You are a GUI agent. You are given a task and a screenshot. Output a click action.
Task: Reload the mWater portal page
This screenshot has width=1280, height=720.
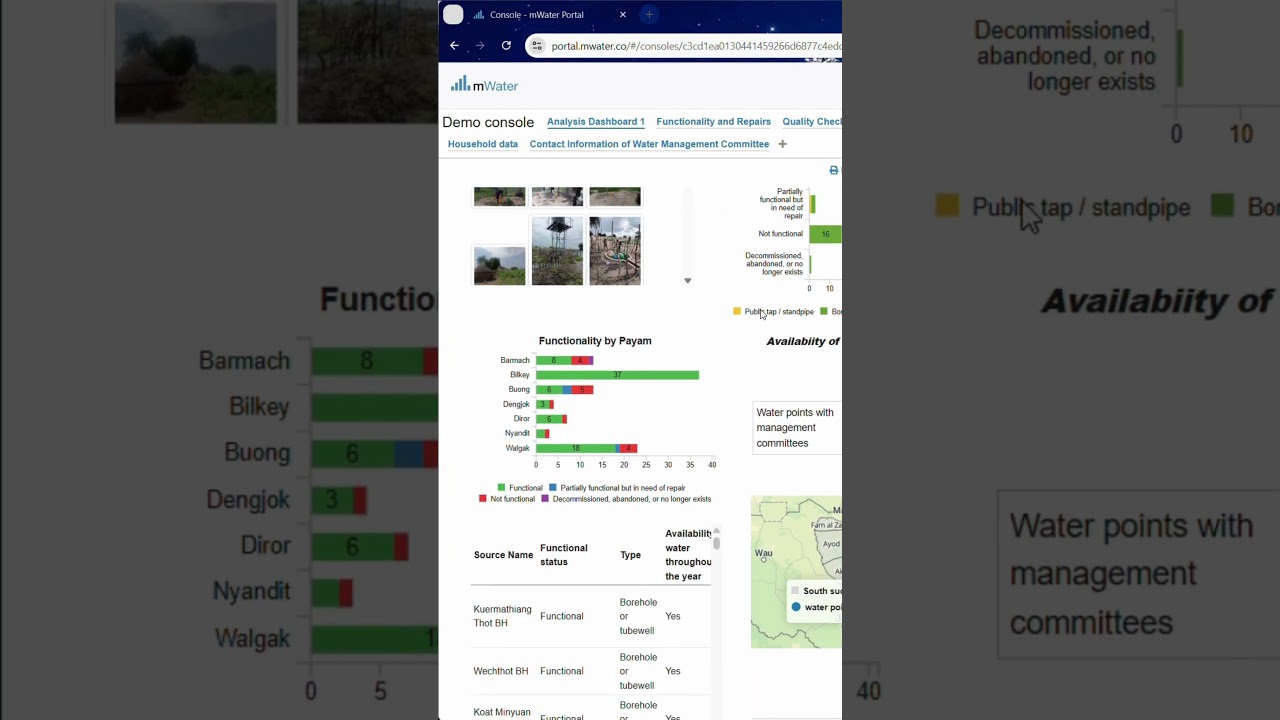[506, 45]
